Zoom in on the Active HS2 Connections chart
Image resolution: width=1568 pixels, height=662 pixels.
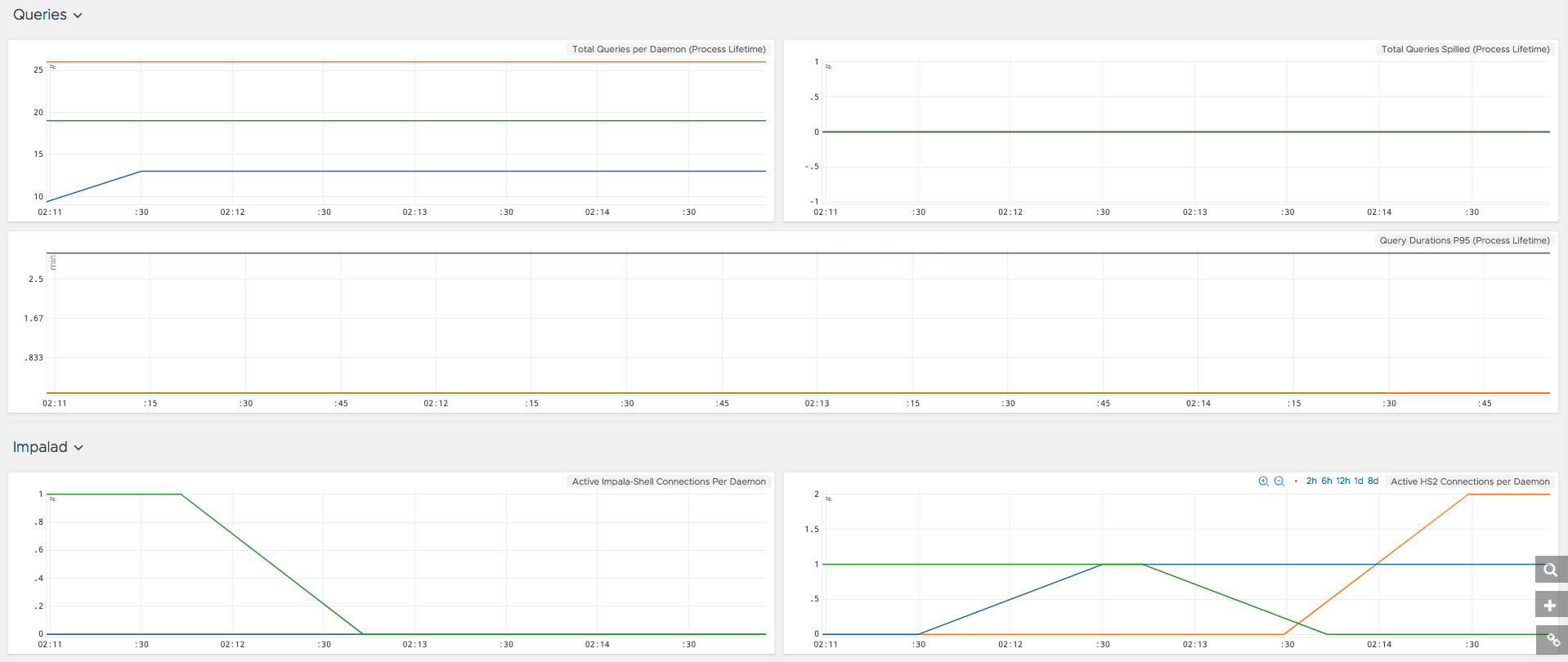(x=1263, y=481)
